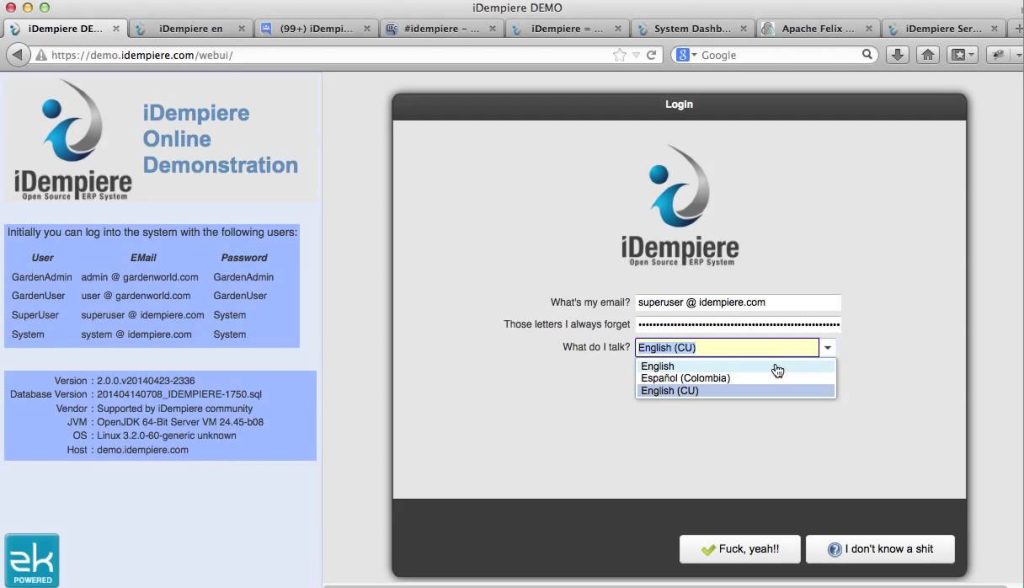This screenshot has width=1024, height=588.
Task: Click the magnifier icon in Google search box
Action: tap(867, 55)
